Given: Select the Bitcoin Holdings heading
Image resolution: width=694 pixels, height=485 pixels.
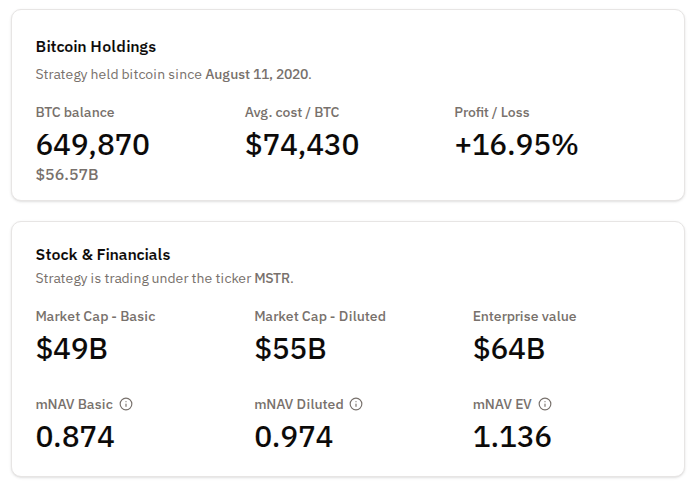Looking at the screenshot, I should (x=96, y=47).
